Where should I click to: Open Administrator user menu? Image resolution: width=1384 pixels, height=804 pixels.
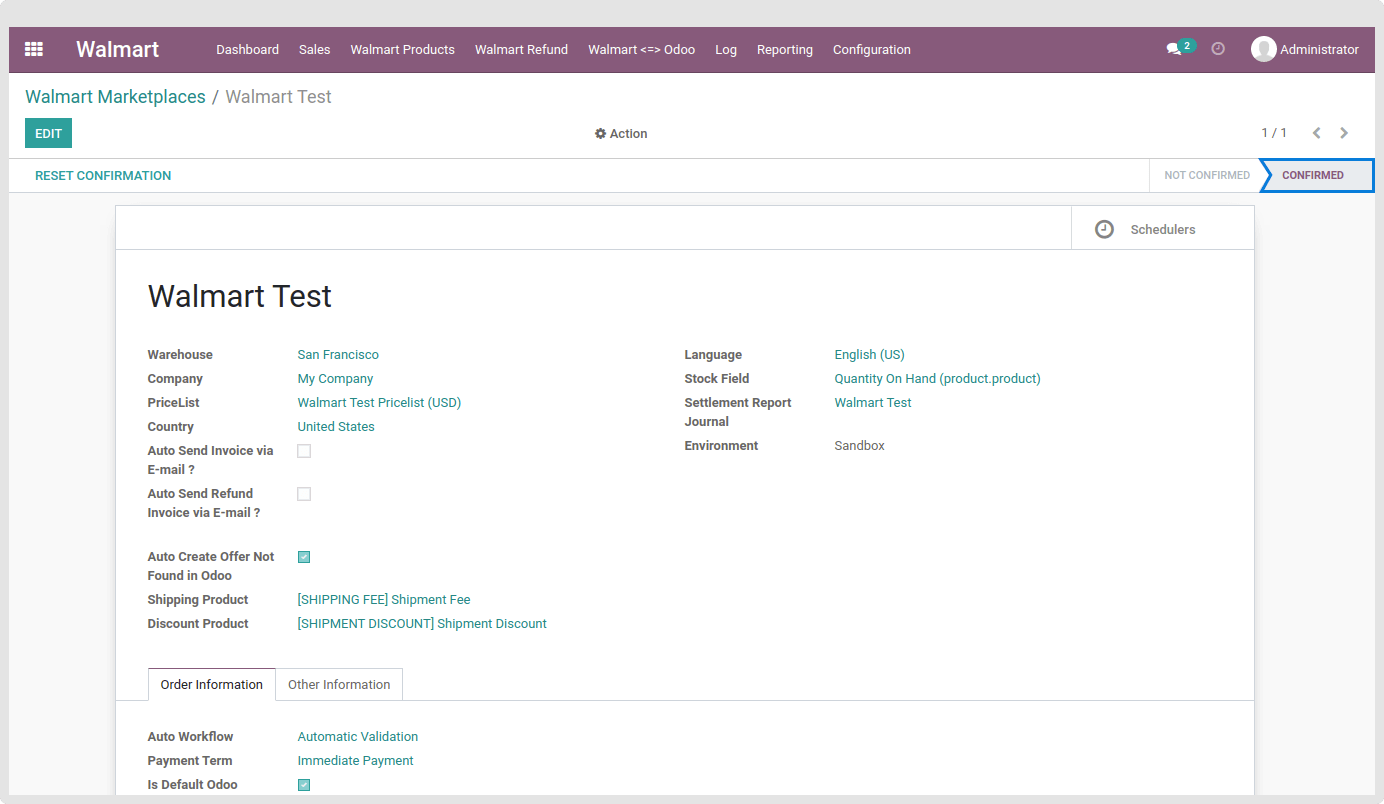pos(1305,49)
